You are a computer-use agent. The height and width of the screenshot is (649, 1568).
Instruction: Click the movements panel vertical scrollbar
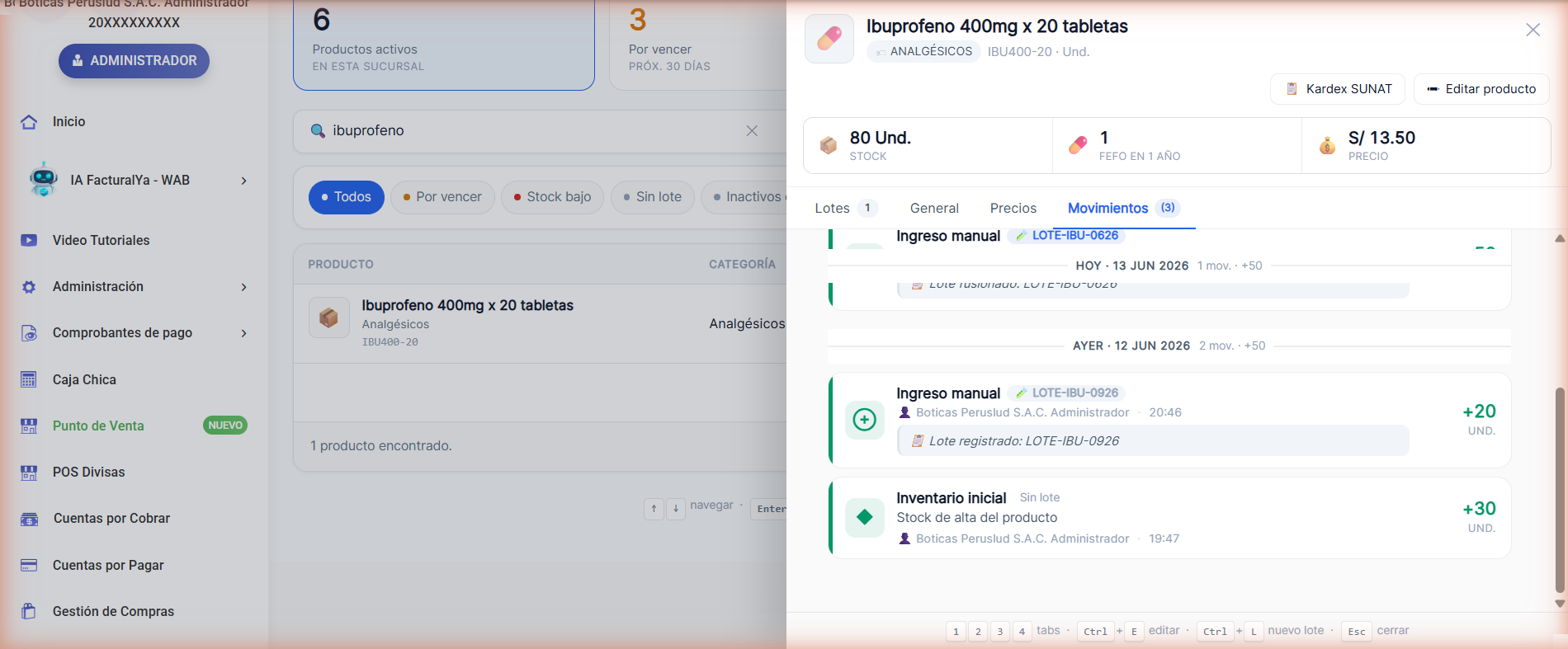1560,490
